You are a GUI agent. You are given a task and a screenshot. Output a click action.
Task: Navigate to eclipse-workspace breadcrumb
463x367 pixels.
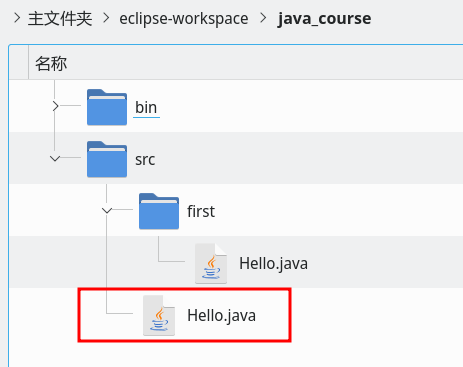(184, 19)
